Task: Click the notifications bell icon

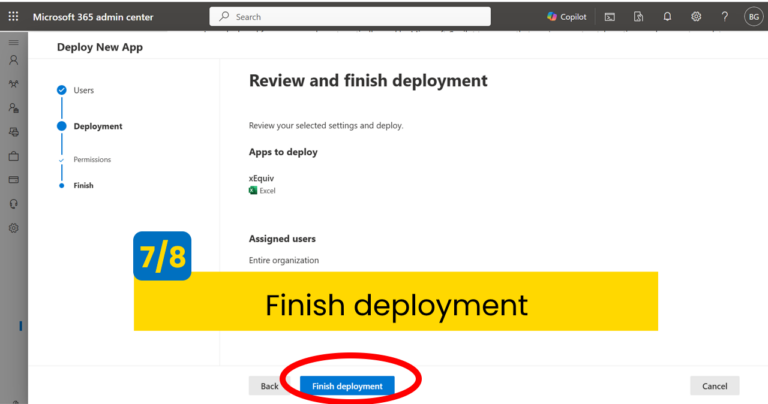Action: point(667,17)
